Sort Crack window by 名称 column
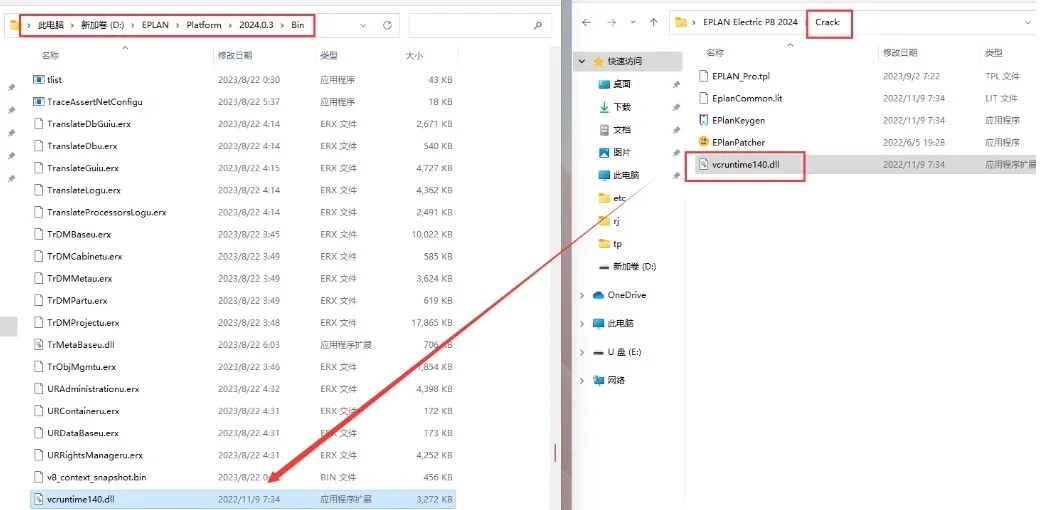 (715, 53)
